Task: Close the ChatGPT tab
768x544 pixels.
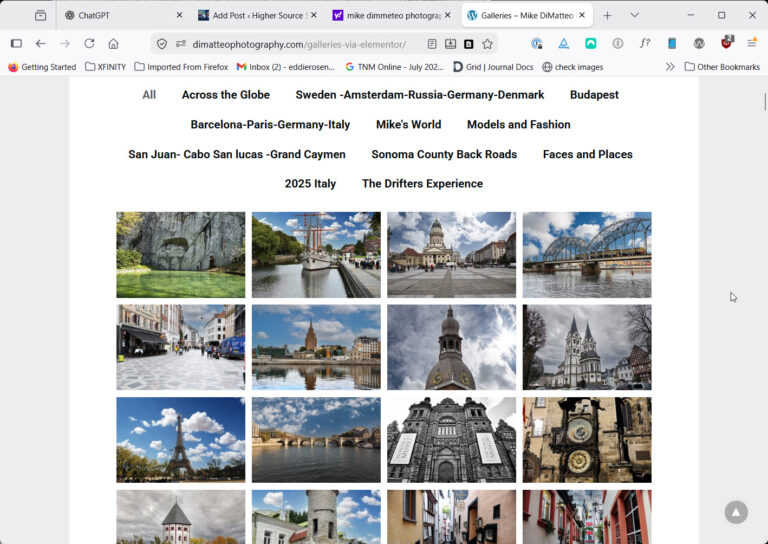Action: (179, 15)
